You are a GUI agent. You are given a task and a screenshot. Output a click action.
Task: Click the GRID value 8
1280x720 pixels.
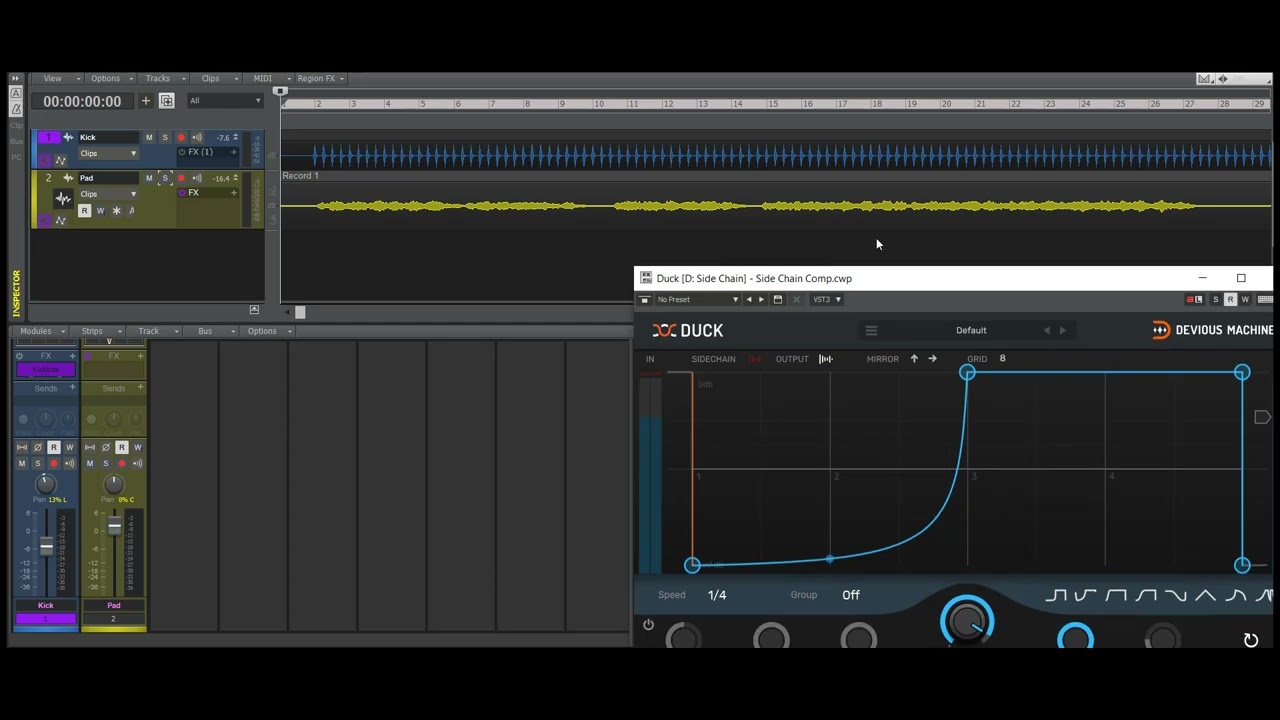(x=1002, y=358)
